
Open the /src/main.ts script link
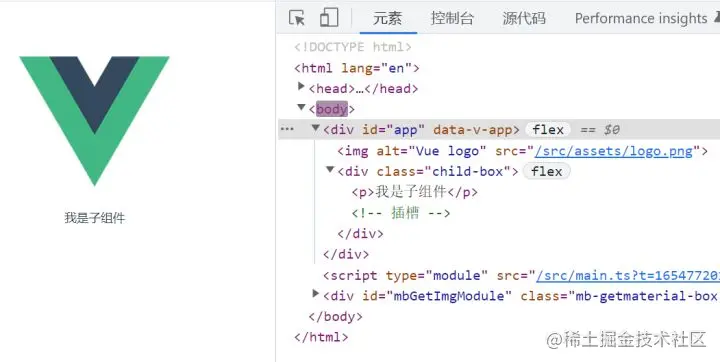point(628,276)
